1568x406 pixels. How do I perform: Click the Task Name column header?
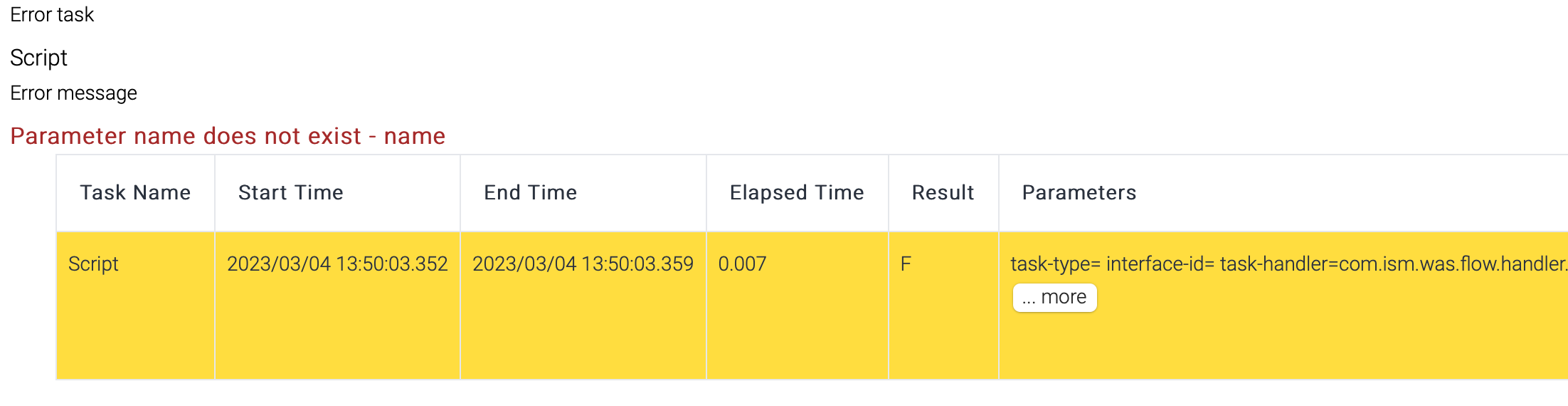point(135,192)
